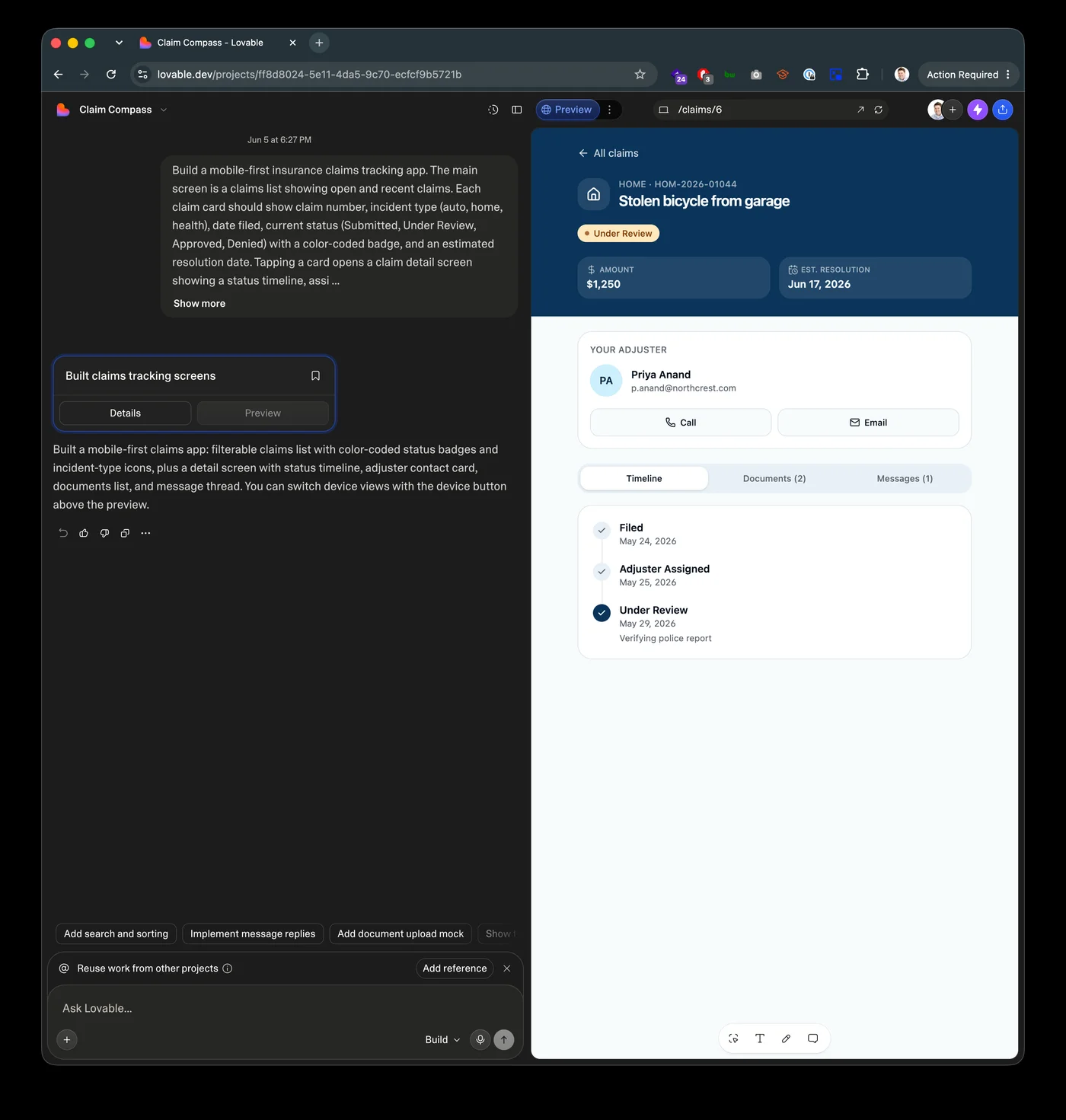Open the tab search chevron in Chrome

click(x=119, y=43)
